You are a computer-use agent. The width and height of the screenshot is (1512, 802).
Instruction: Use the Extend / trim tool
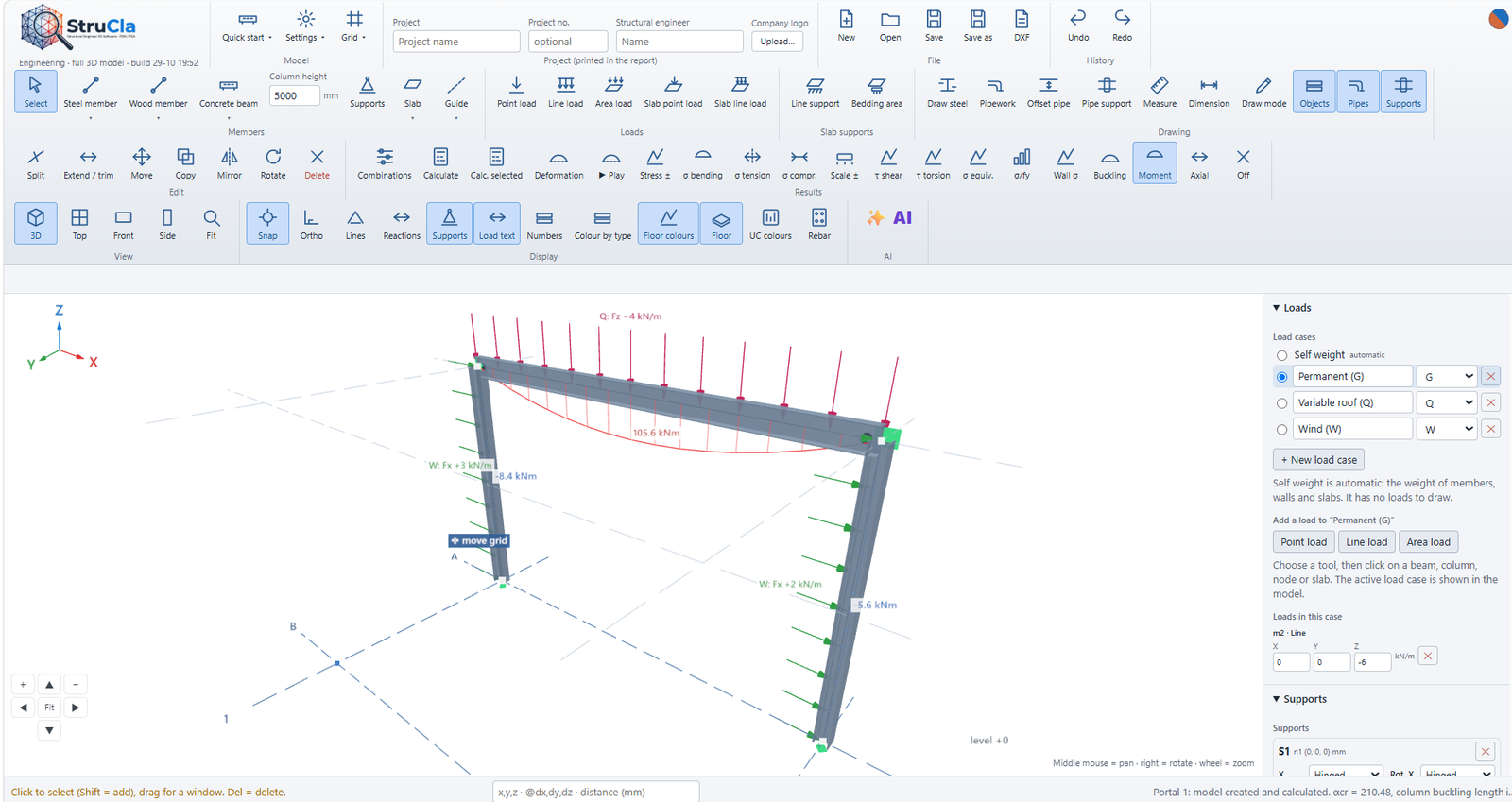coord(88,163)
